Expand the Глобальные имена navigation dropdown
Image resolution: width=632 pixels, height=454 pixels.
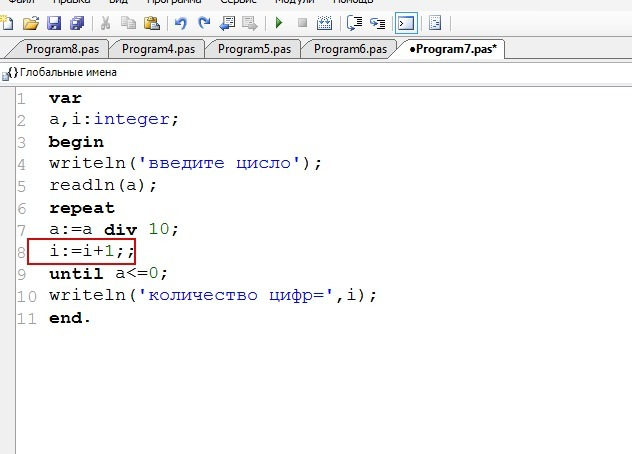62,73
